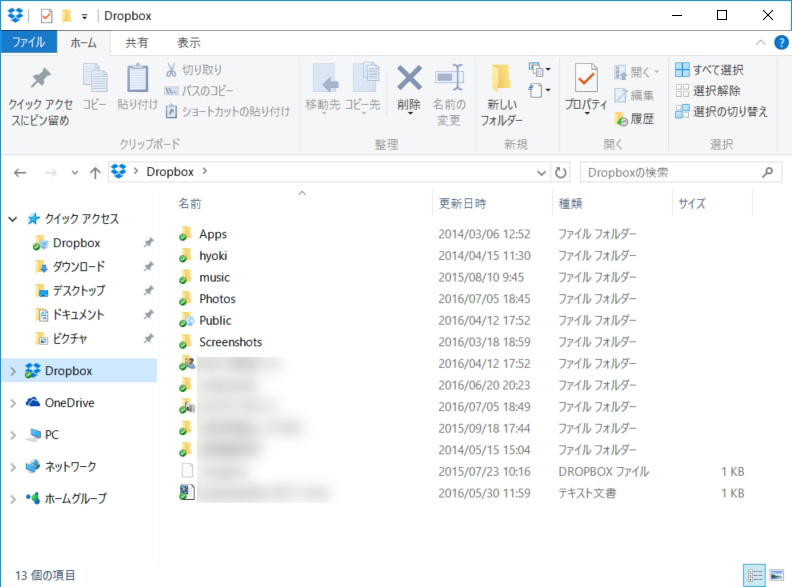Sort by Type (種類) column header
The width and height of the screenshot is (792, 587).
570,204
